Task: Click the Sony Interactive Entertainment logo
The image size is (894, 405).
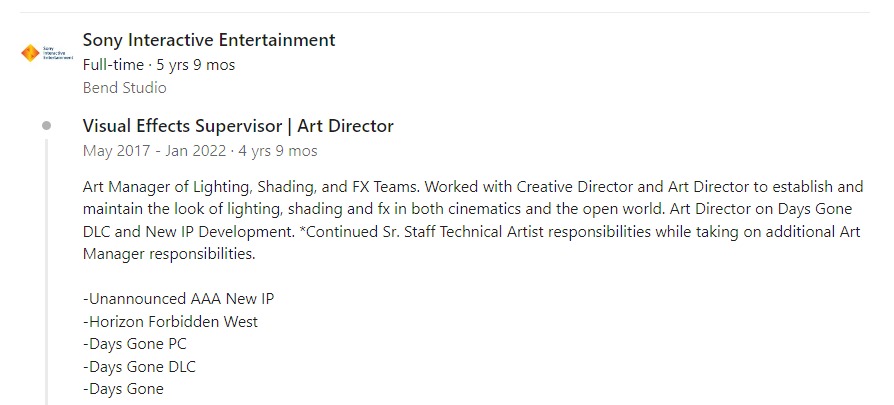Action: click(47, 53)
